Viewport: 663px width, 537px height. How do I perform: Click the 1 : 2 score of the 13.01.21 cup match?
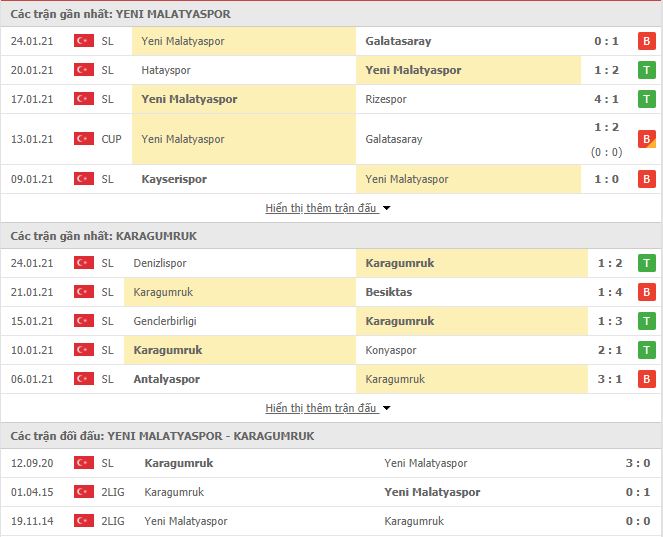pos(606,127)
